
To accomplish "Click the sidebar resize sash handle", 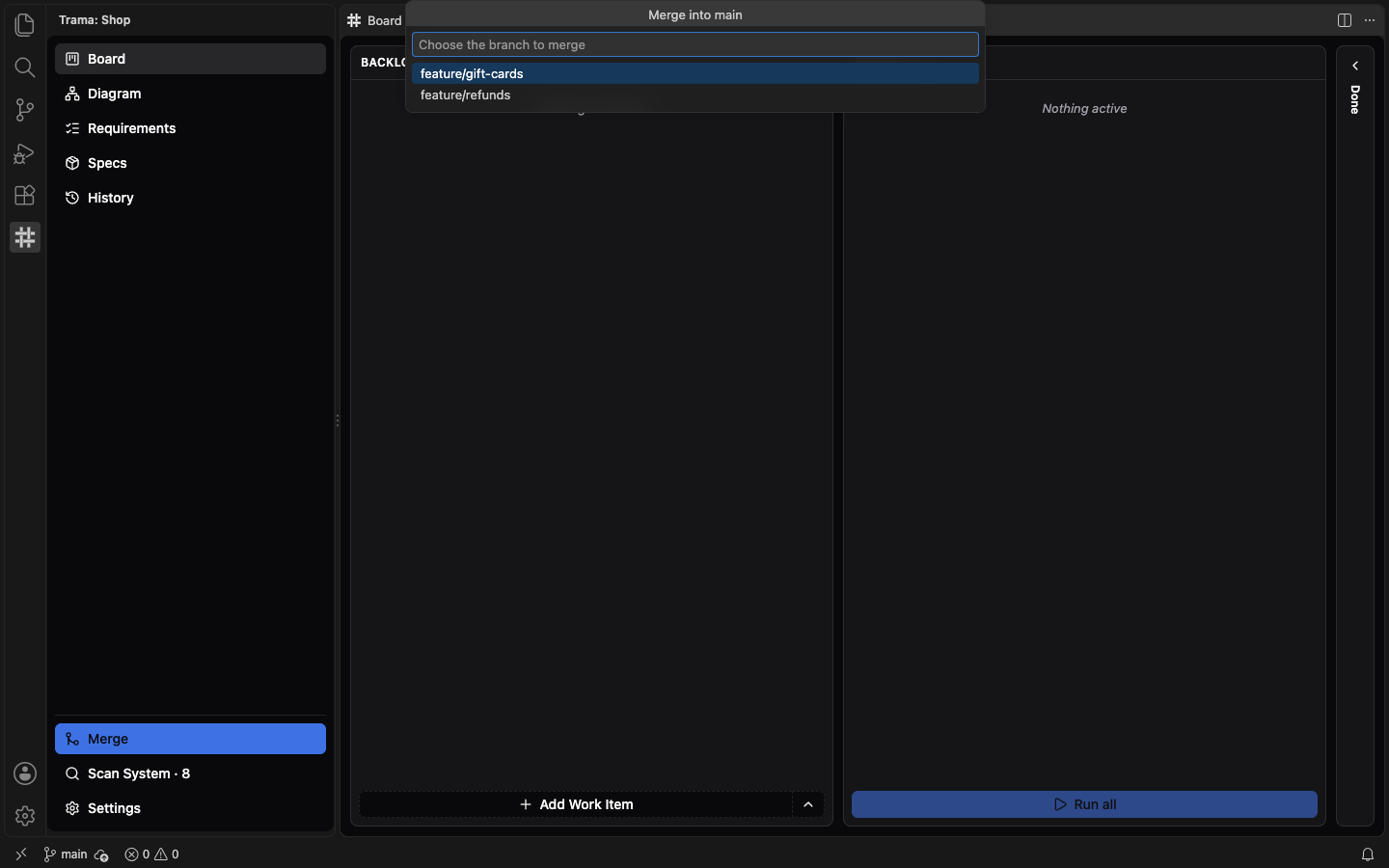I will point(338,420).
